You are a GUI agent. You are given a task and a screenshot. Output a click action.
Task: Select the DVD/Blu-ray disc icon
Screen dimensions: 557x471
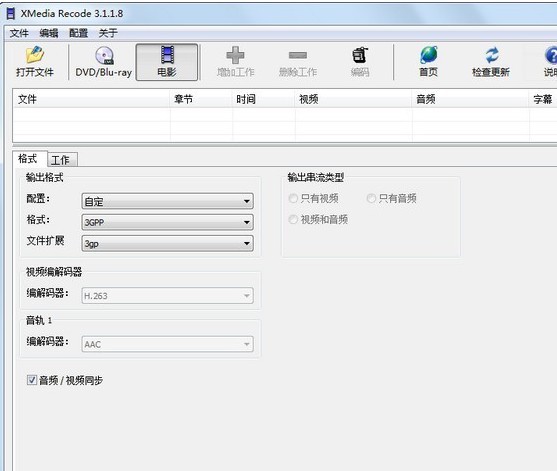(x=104, y=55)
